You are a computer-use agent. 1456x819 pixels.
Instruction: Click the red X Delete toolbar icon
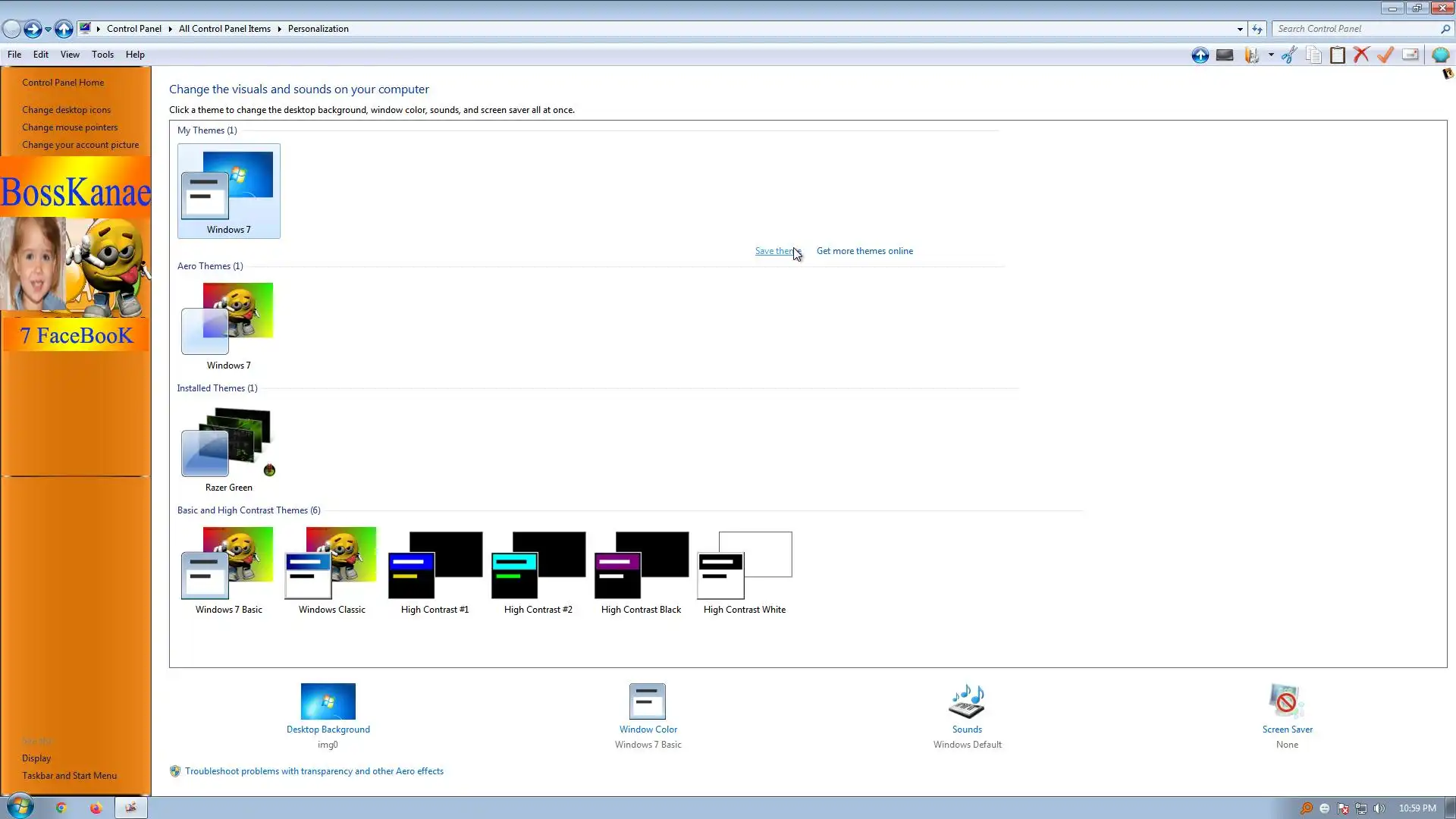pos(1361,55)
